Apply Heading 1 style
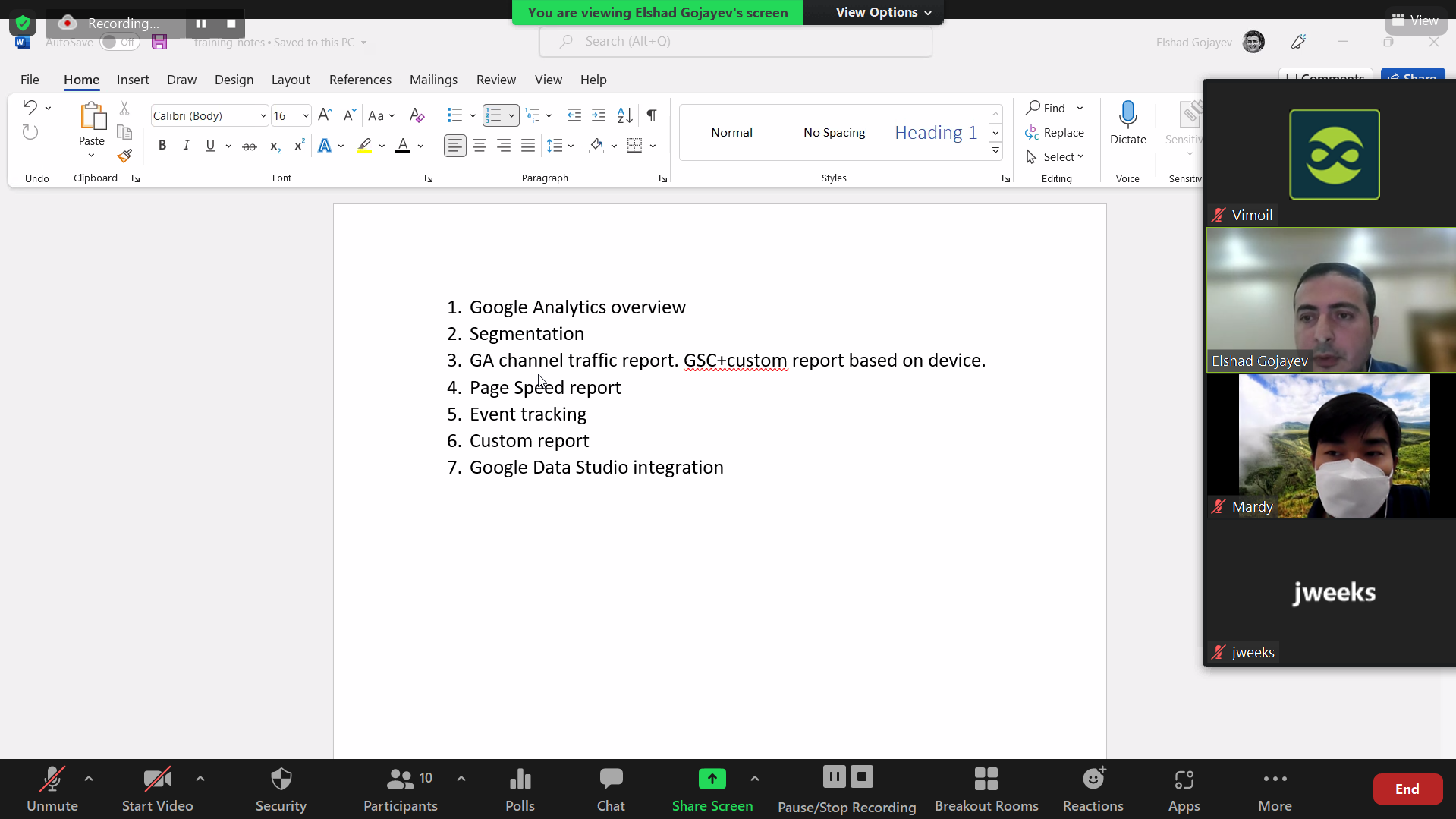This screenshot has height=819, width=1456. tap(936, 133)
